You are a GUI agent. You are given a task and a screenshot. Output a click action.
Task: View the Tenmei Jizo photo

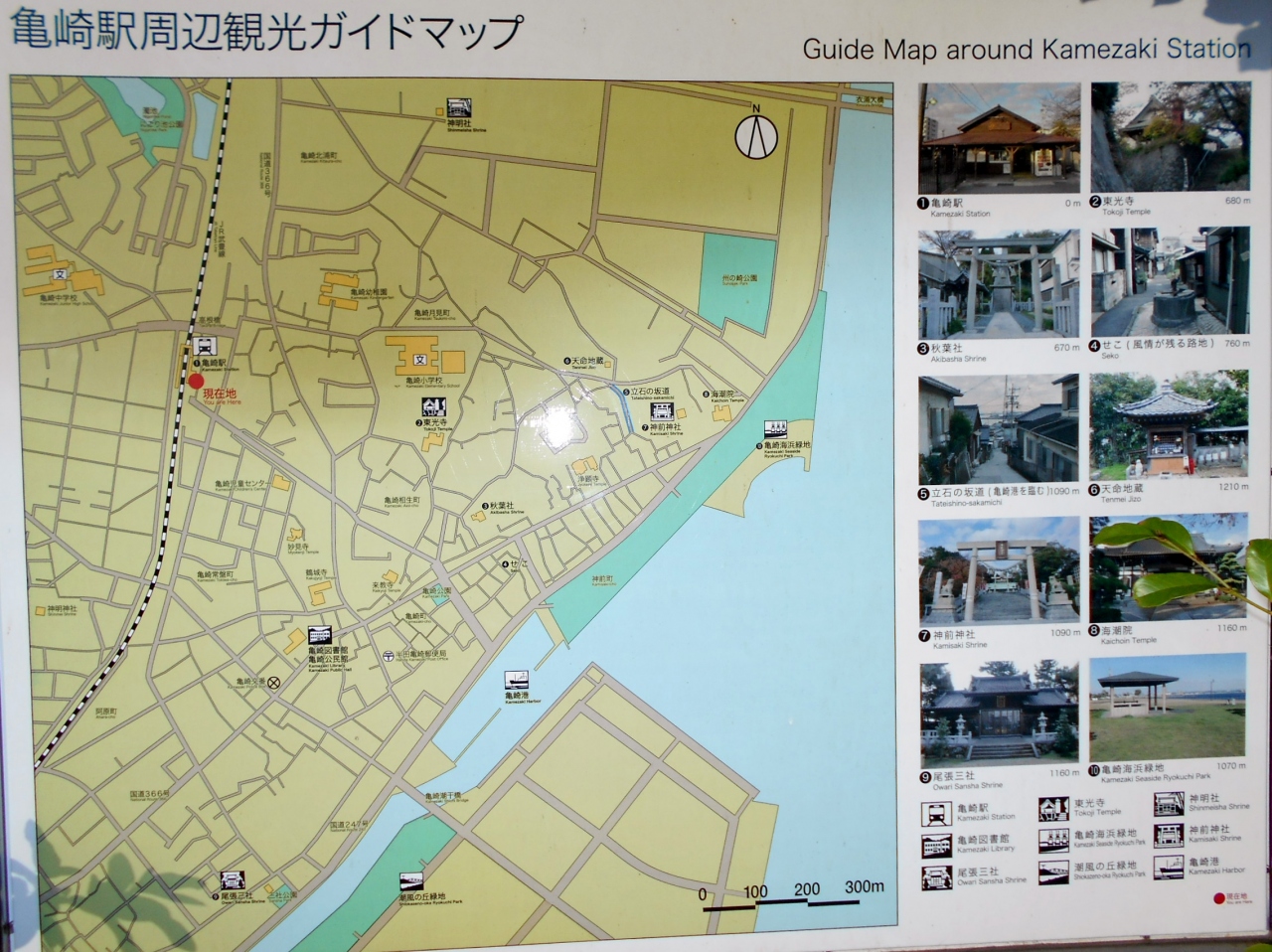click(x=1169, y=426)
